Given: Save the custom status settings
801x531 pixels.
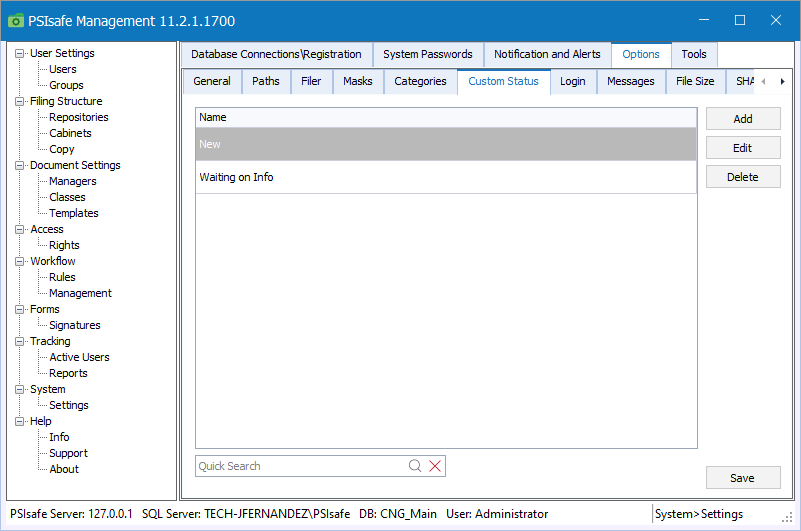Looking at the screenshot, I should [743, 478].
